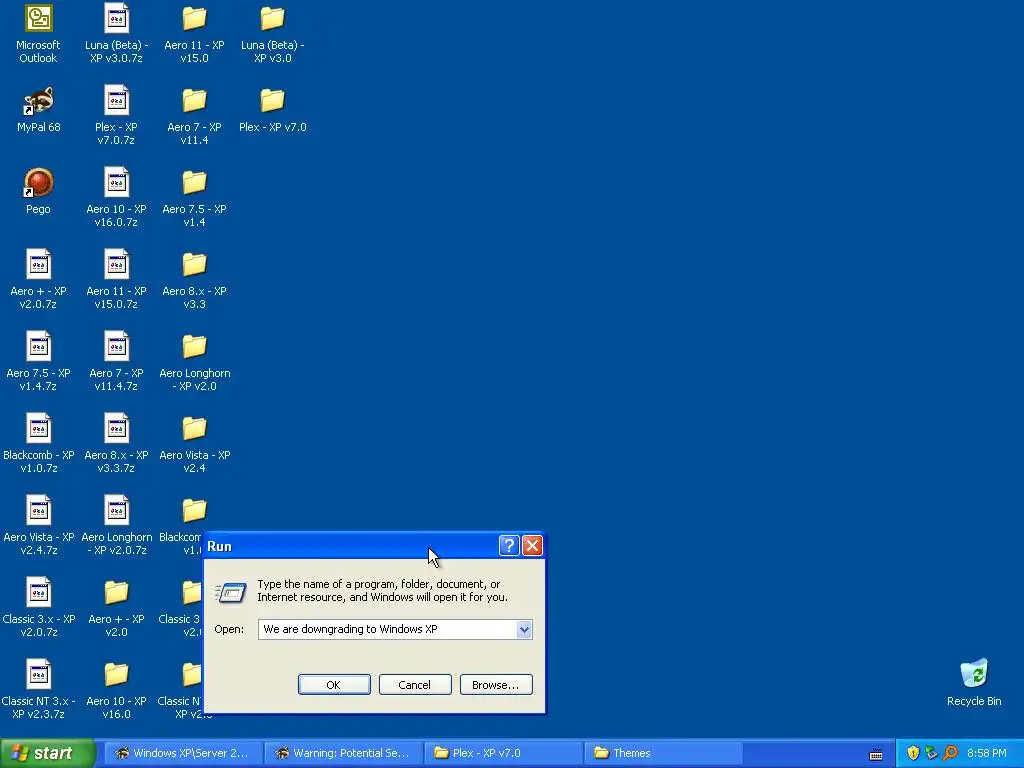Select the Aero 8.x - XP v3.3 folder
1024x768 pixels.
tap(194, 280)
